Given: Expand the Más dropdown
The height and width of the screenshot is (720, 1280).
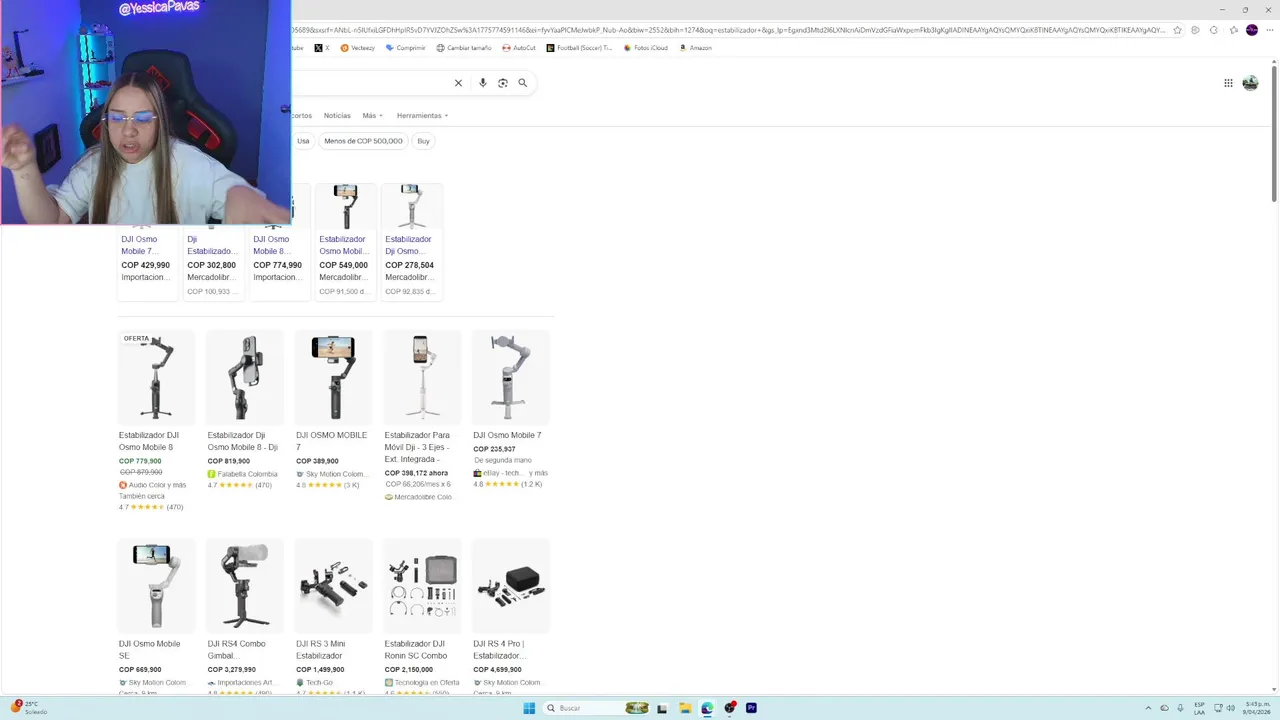Looking at the screenshot, I should click(x=372, y=116).
